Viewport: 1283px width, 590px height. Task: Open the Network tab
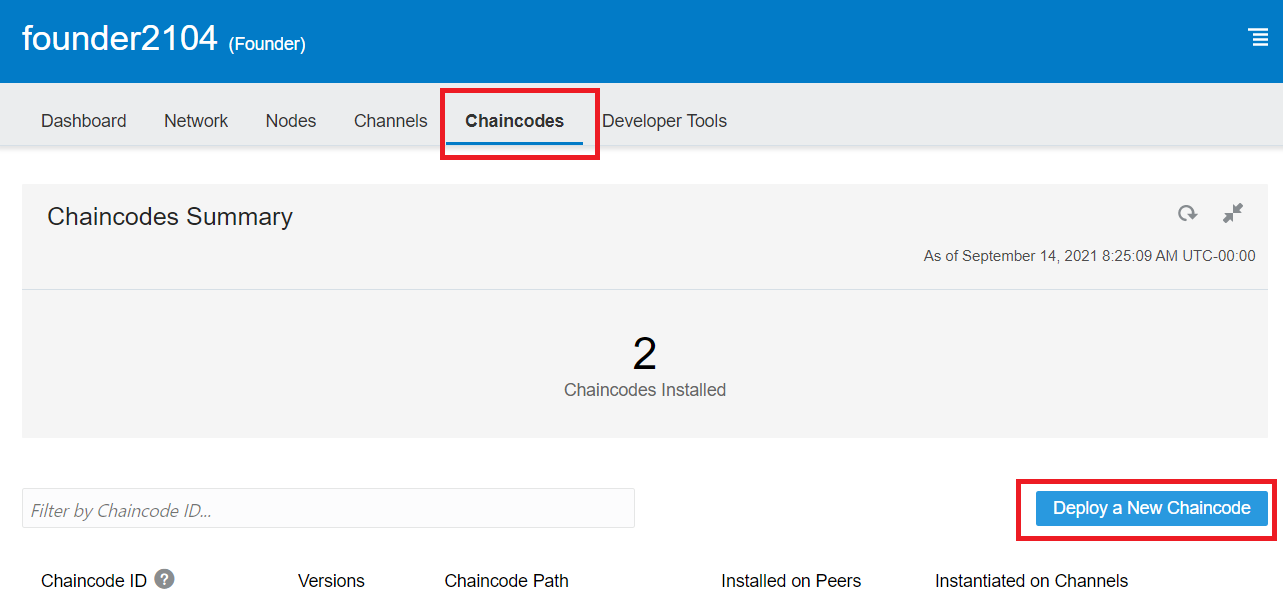195,120
